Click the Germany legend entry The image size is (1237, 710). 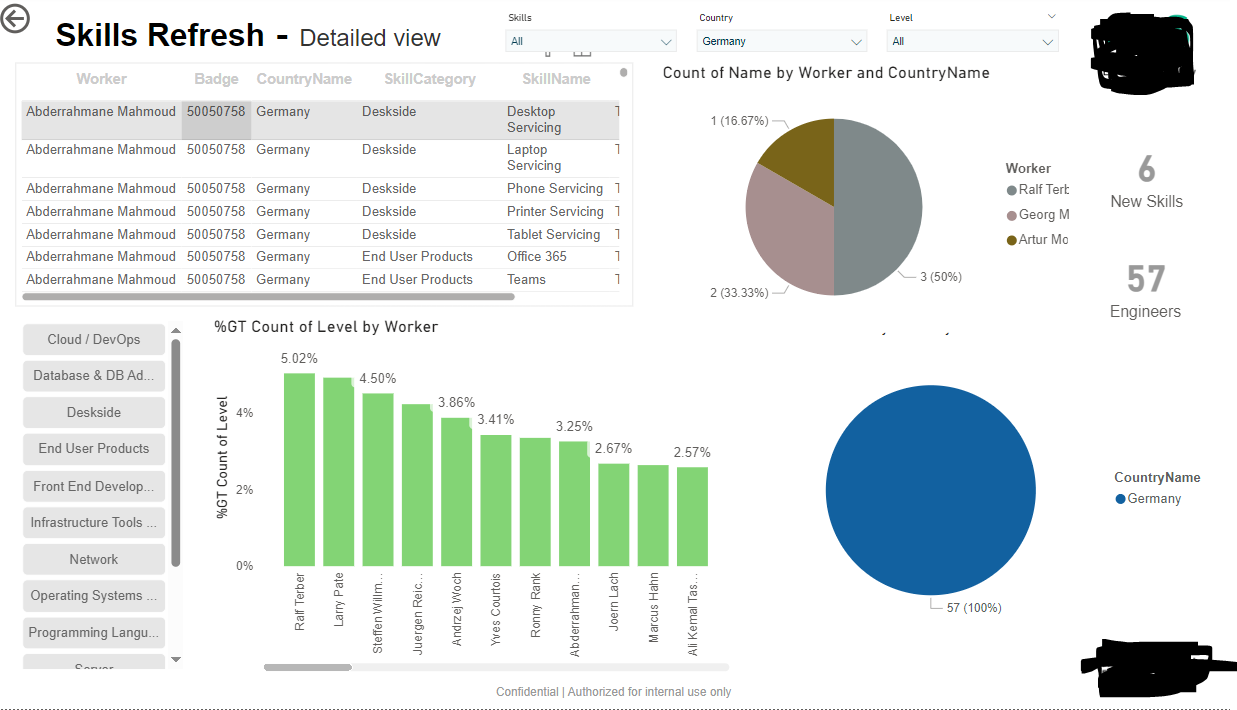1148,498
